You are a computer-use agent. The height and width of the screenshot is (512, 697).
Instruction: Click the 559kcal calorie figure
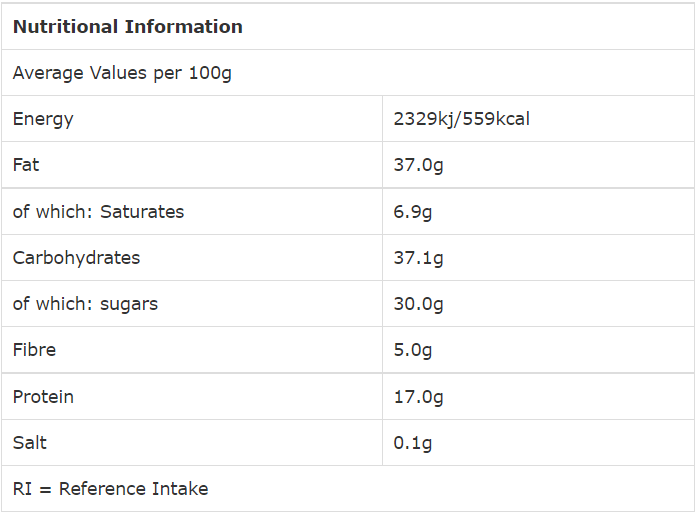tap(497, 119)
